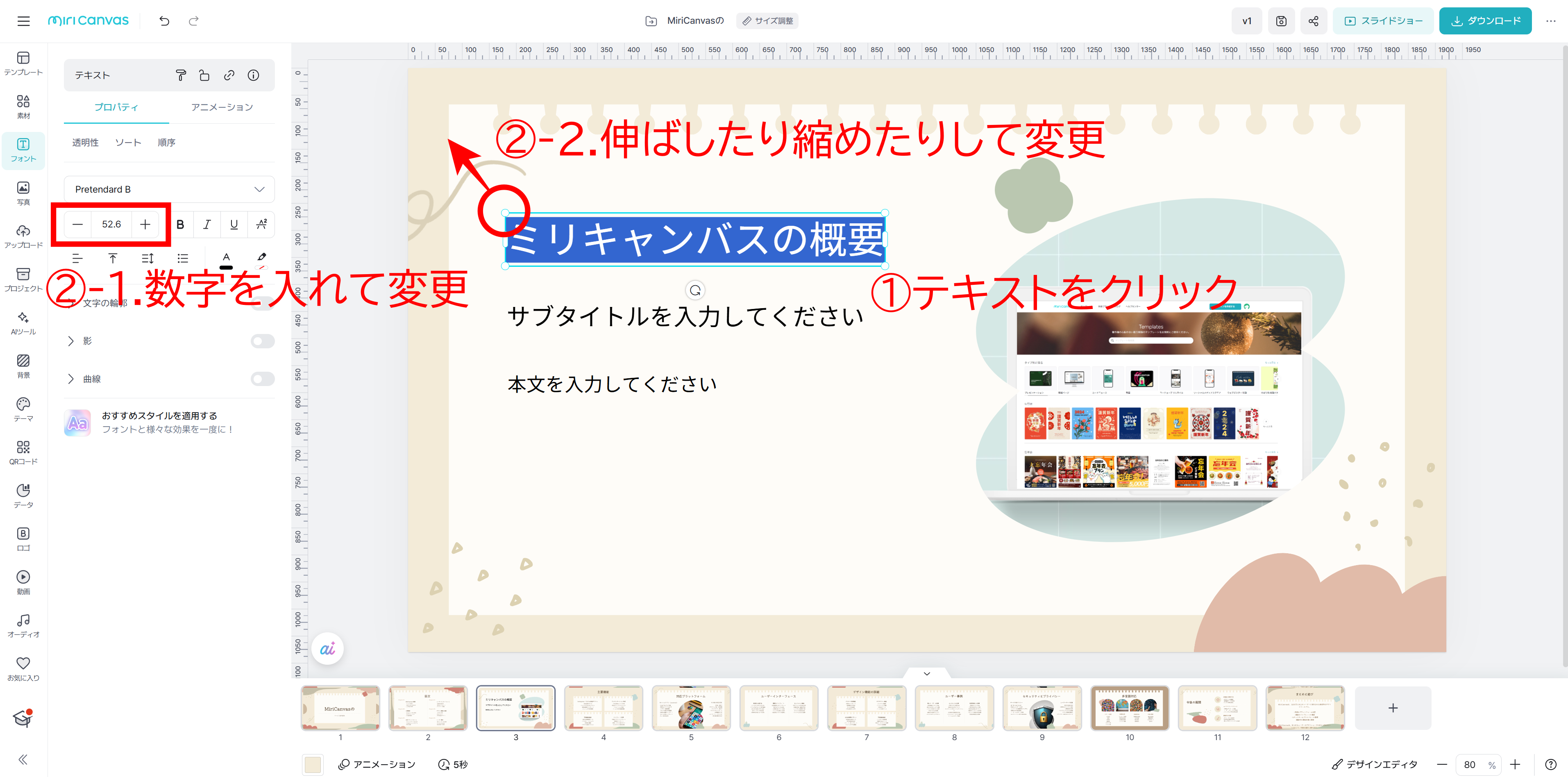
Task: Toggle the 曲線 curve switch
Action: coord(262,379)
